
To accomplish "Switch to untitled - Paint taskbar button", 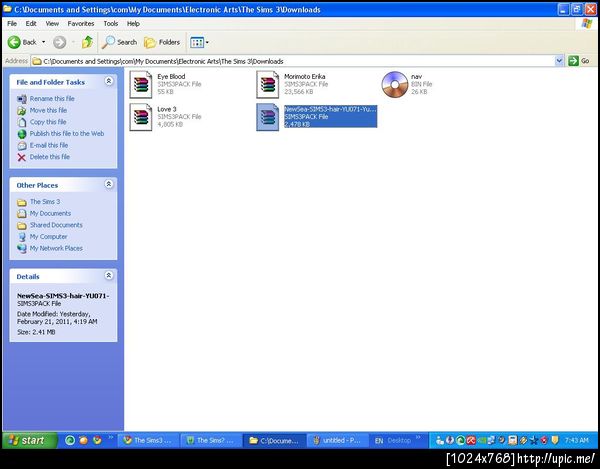I will click(x=337, y=440).
